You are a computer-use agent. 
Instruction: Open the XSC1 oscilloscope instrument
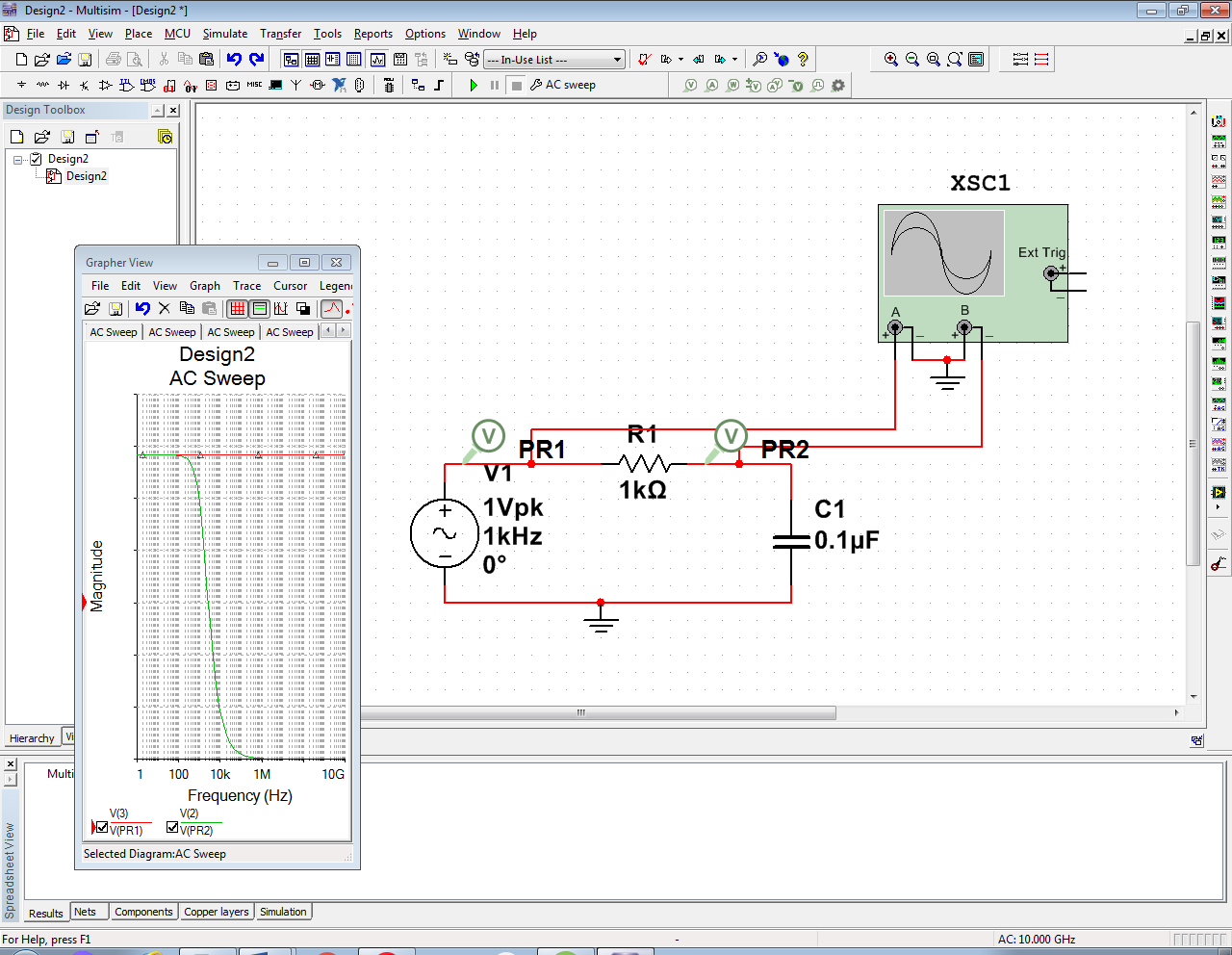pyautogui.click(x=973, y=272)
